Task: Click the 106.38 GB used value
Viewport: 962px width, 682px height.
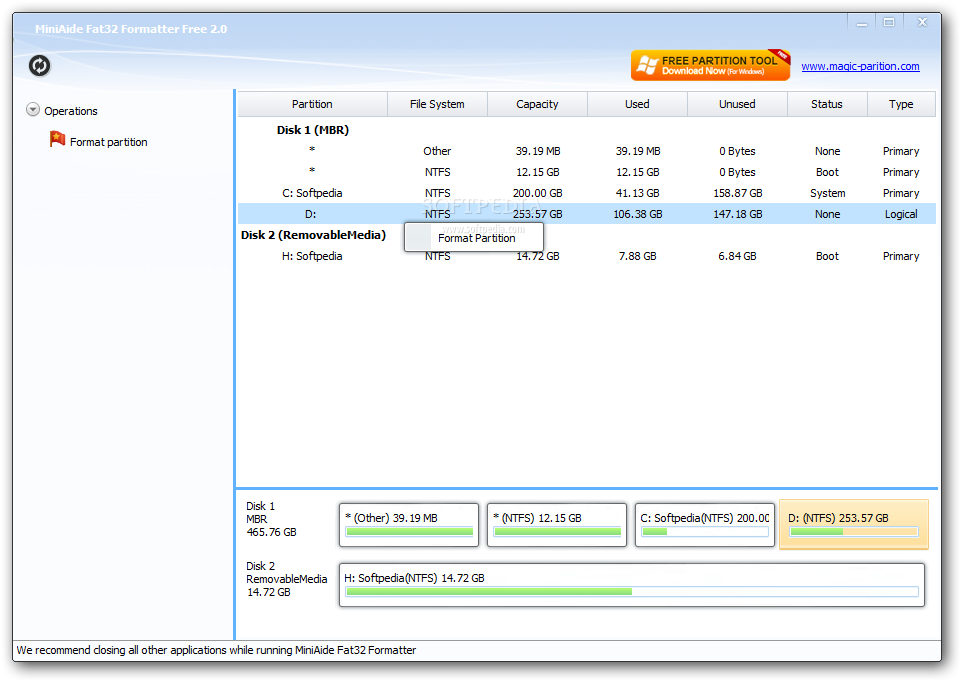Action: coord(637,214)
